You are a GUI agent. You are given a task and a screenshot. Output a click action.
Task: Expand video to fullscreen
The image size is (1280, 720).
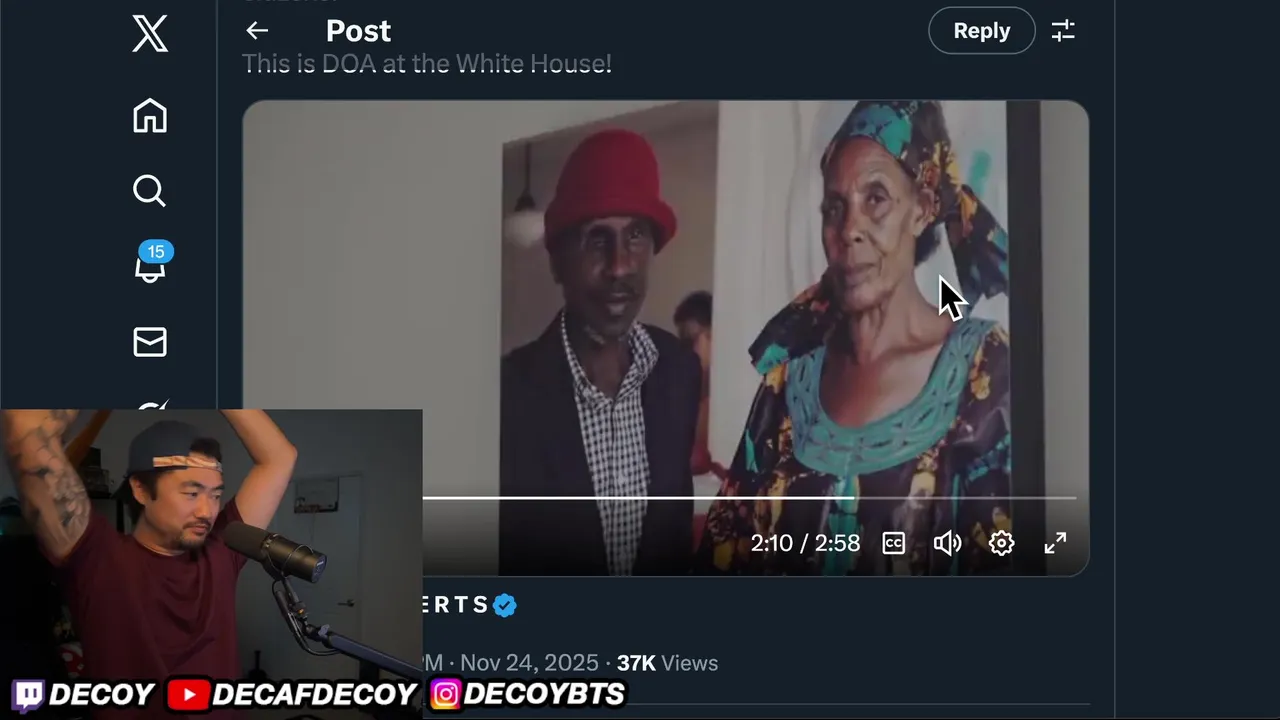pyautogui.click(x=1055, y=543)
